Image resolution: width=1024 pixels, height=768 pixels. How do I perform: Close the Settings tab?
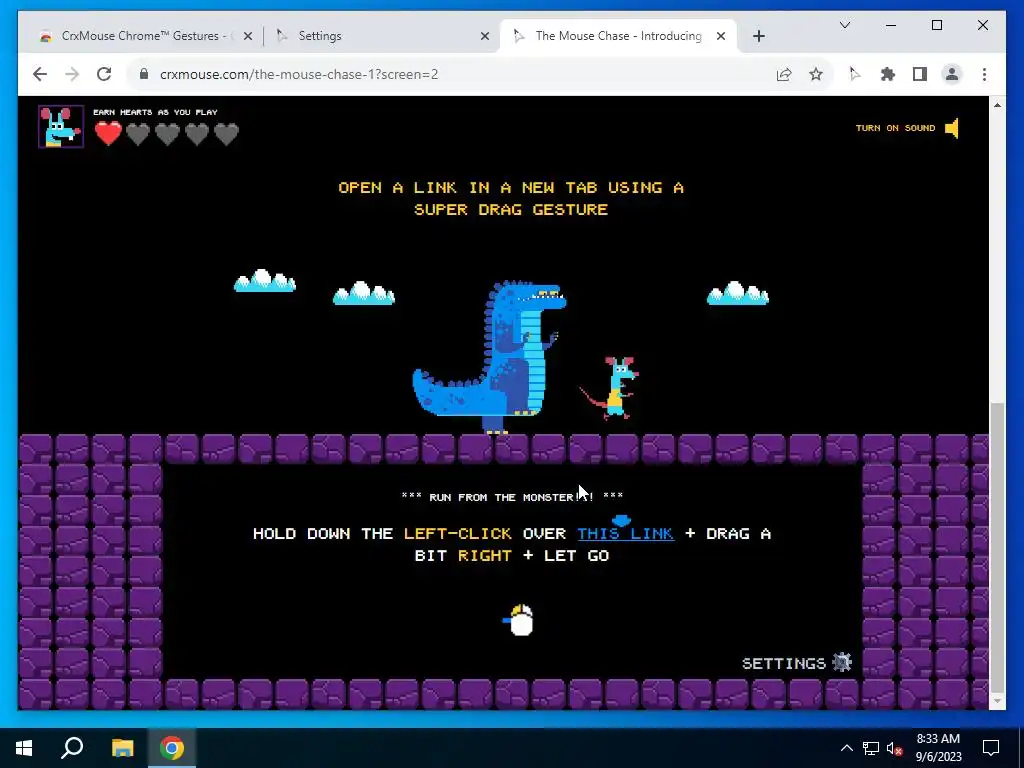point(485,37)
